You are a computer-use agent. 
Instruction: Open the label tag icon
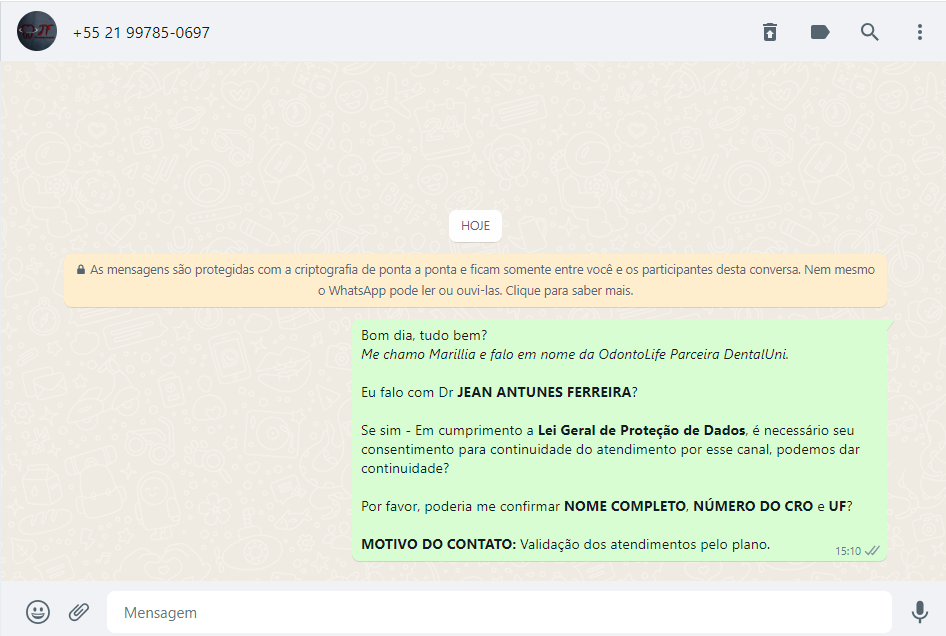(x=820, y=32)
